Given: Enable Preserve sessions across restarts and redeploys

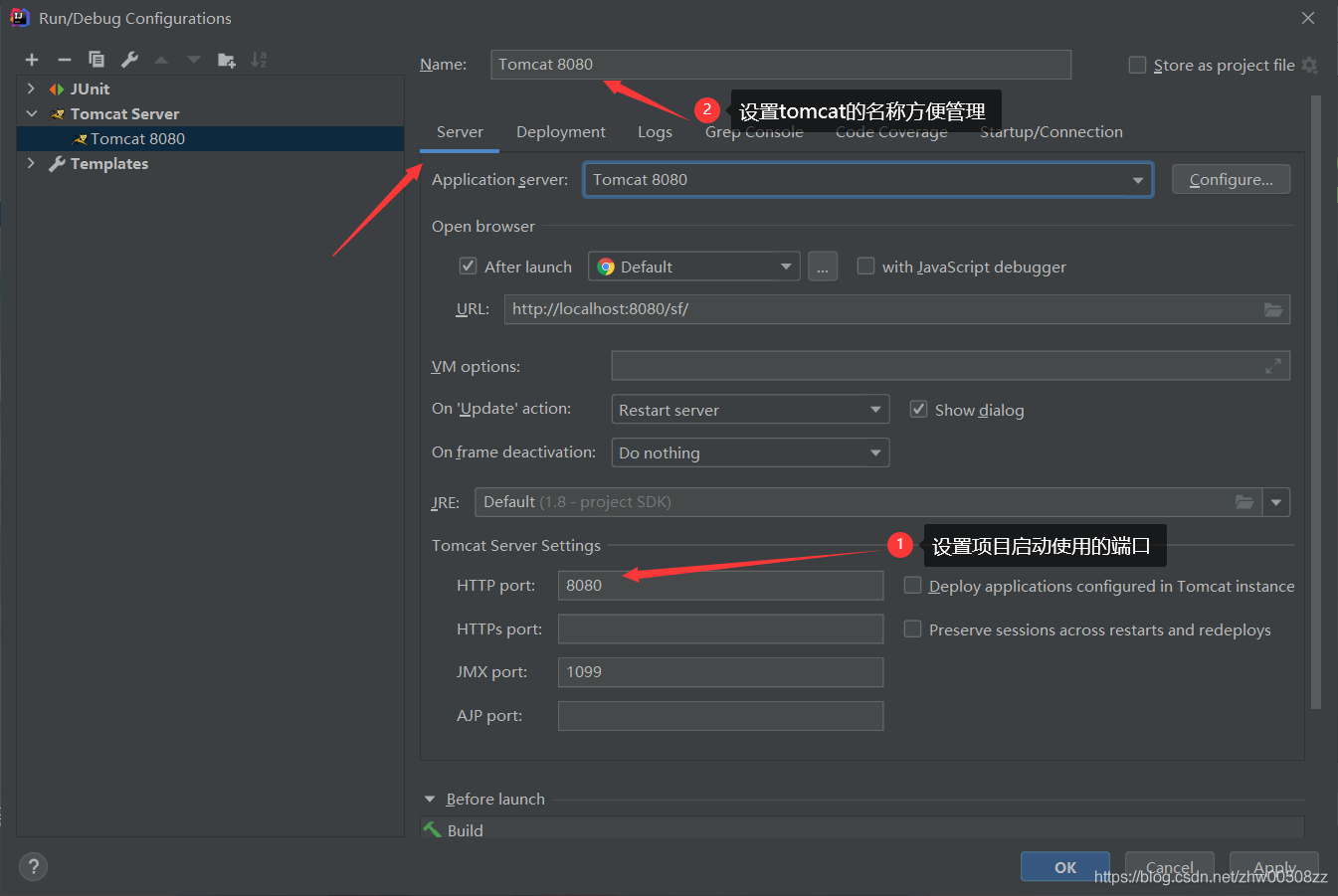Looking at the screenshot, I should pyautogui.click(x=912, y=628).
